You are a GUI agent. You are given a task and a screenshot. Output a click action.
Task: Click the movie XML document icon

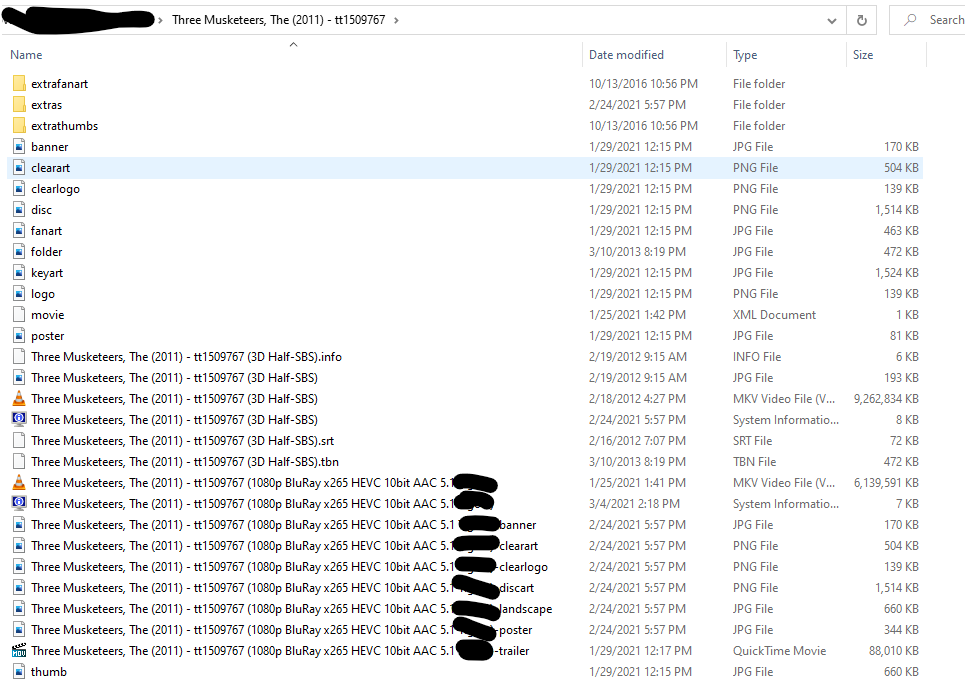(x=19, y=314)
